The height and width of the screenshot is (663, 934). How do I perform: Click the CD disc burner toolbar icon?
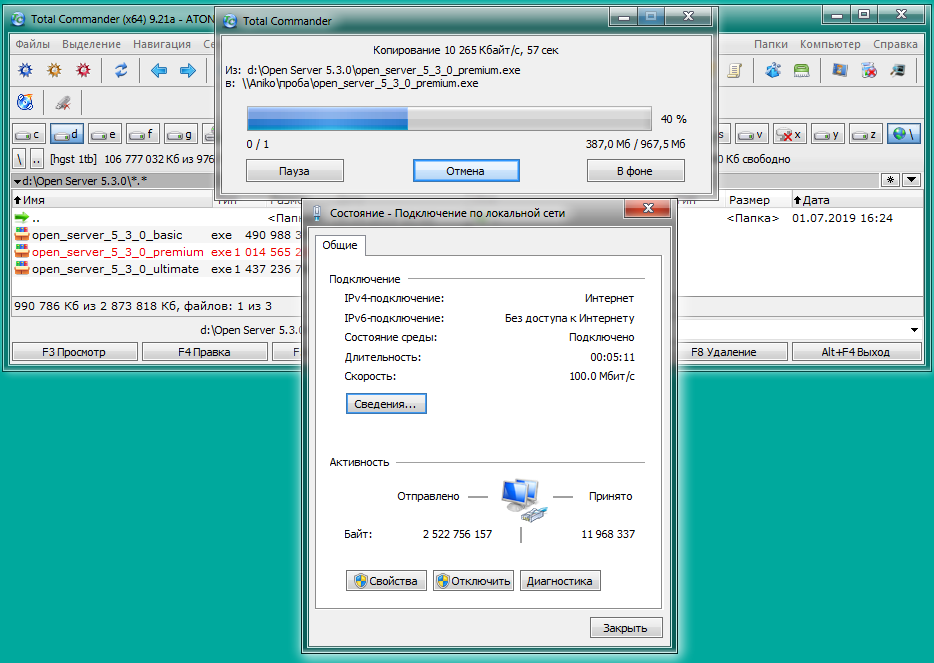click(25, 102)
